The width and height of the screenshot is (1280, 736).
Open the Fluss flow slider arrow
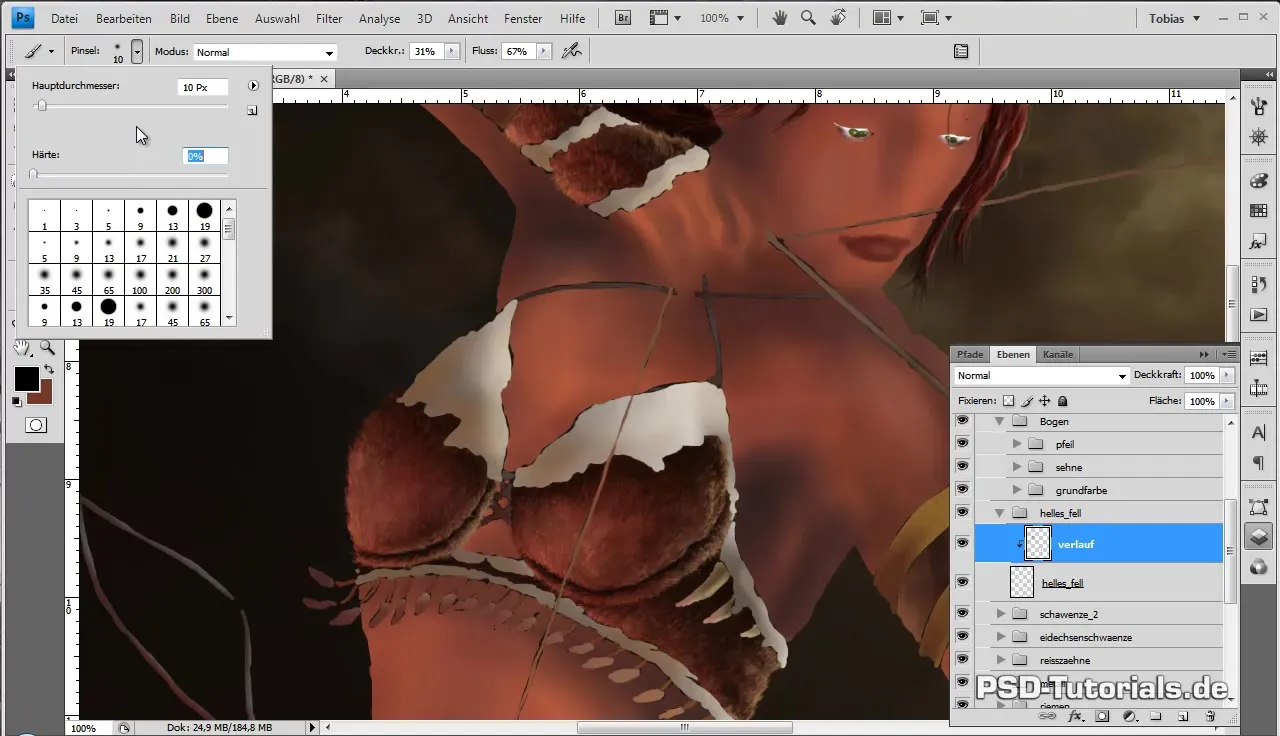pyautogui.click(x=543, y=51)
